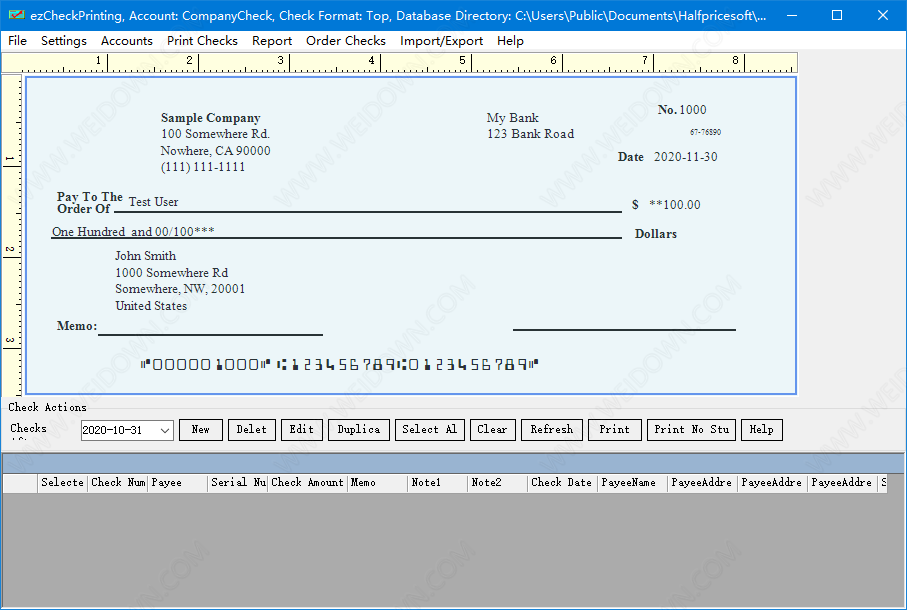The width and height of the screenshot is (907, 610).
Task: Click the Help button in Check Actions
Action: (x=761, y=430)
